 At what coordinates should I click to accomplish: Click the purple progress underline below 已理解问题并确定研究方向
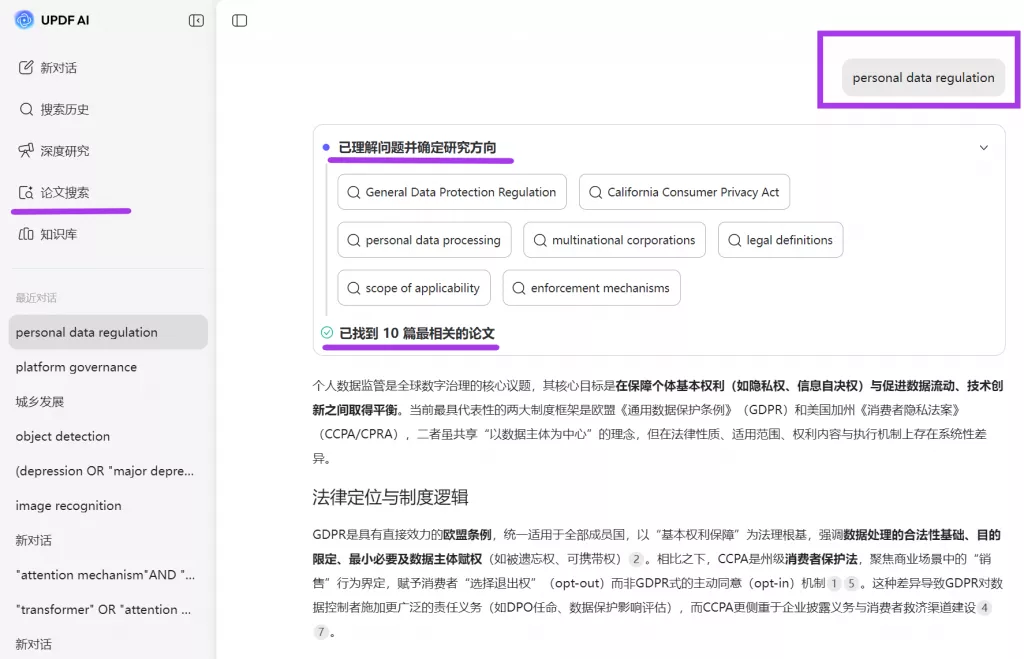click(420, 159)
